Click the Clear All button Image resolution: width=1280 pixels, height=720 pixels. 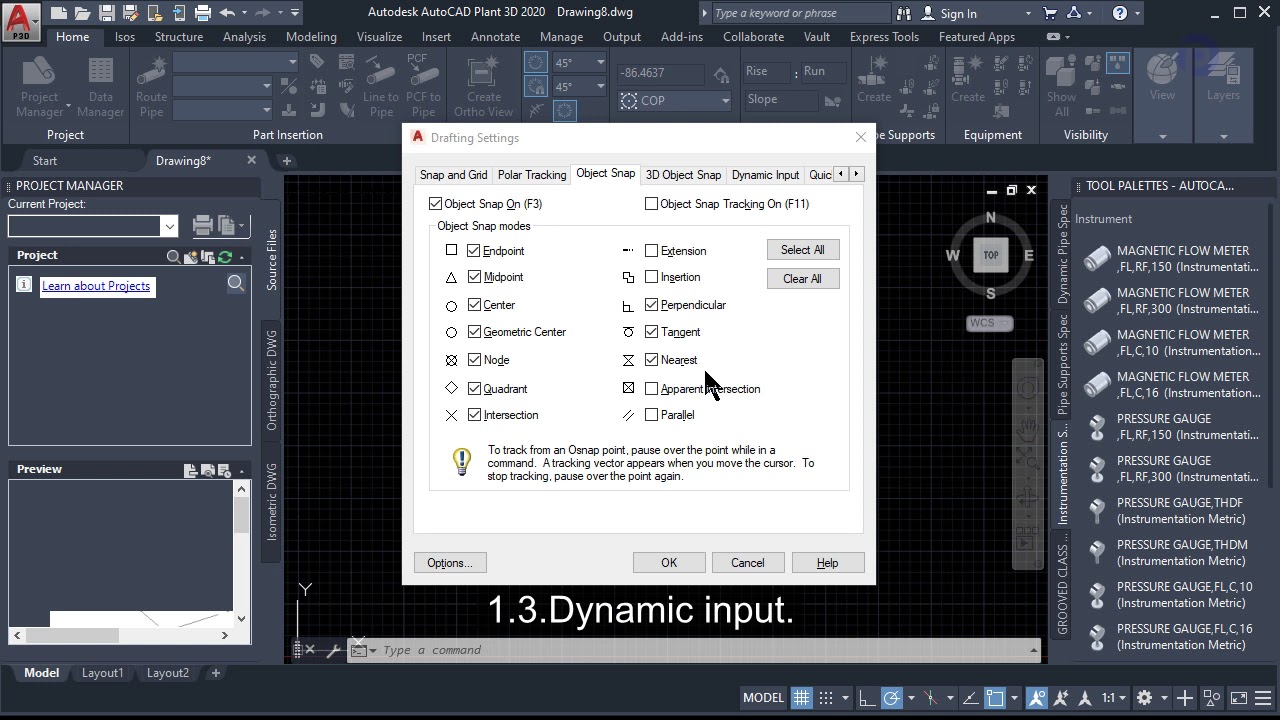pyautogui.click(x=803, y=279)
